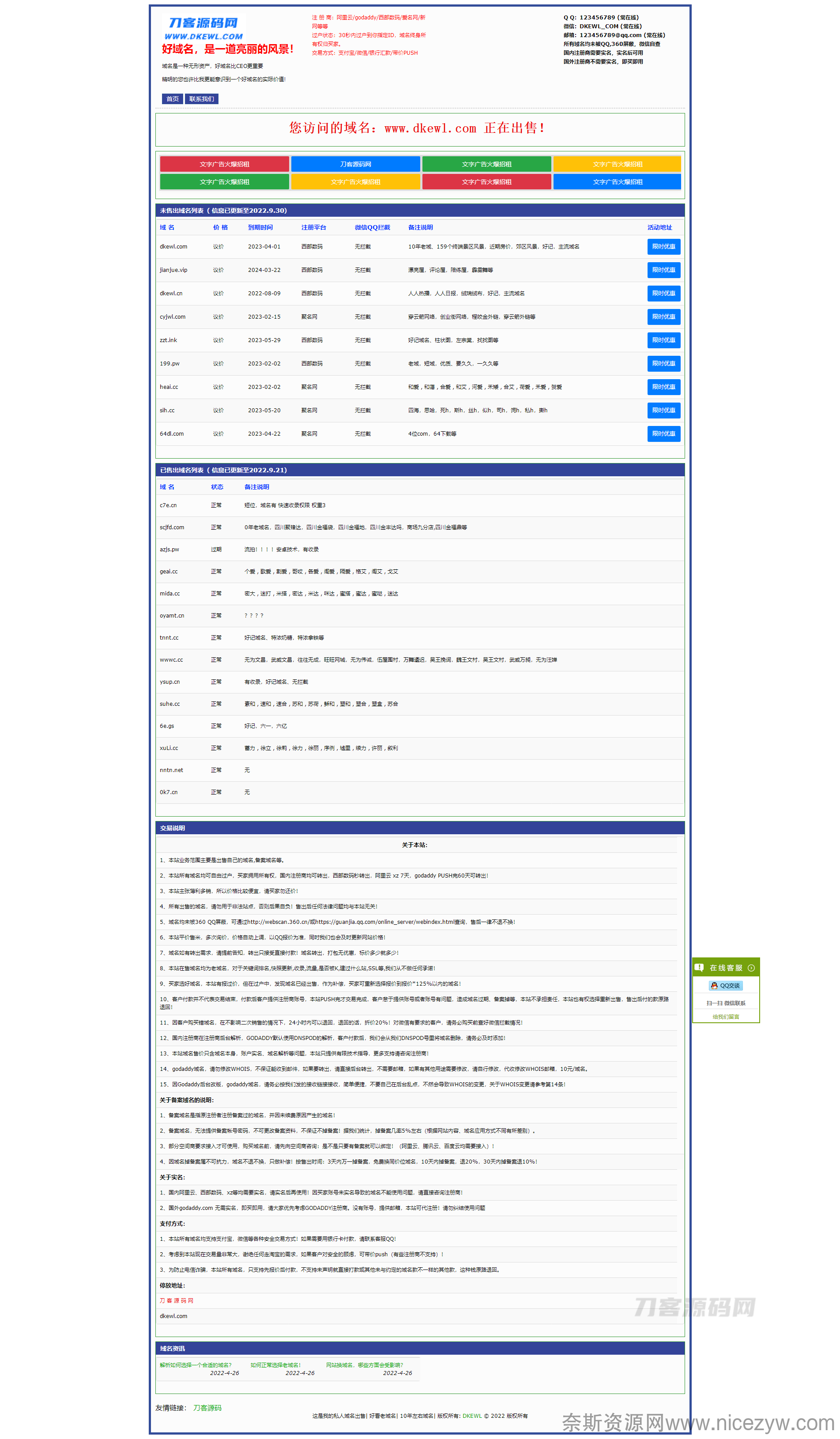Image resolution: width=840 pixels, height=1439 pixels.
Task: Click the 交易说明 section header
Action: tap(420, 828)
